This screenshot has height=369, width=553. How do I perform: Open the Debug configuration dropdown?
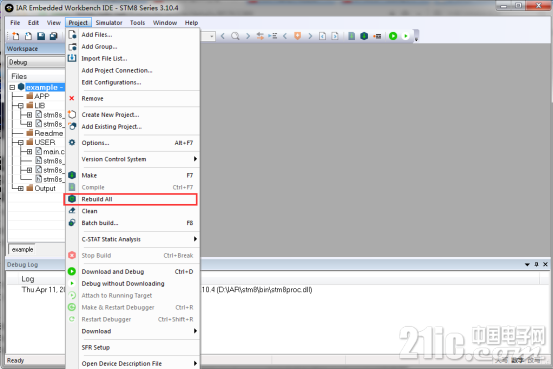tap(36, 62)
